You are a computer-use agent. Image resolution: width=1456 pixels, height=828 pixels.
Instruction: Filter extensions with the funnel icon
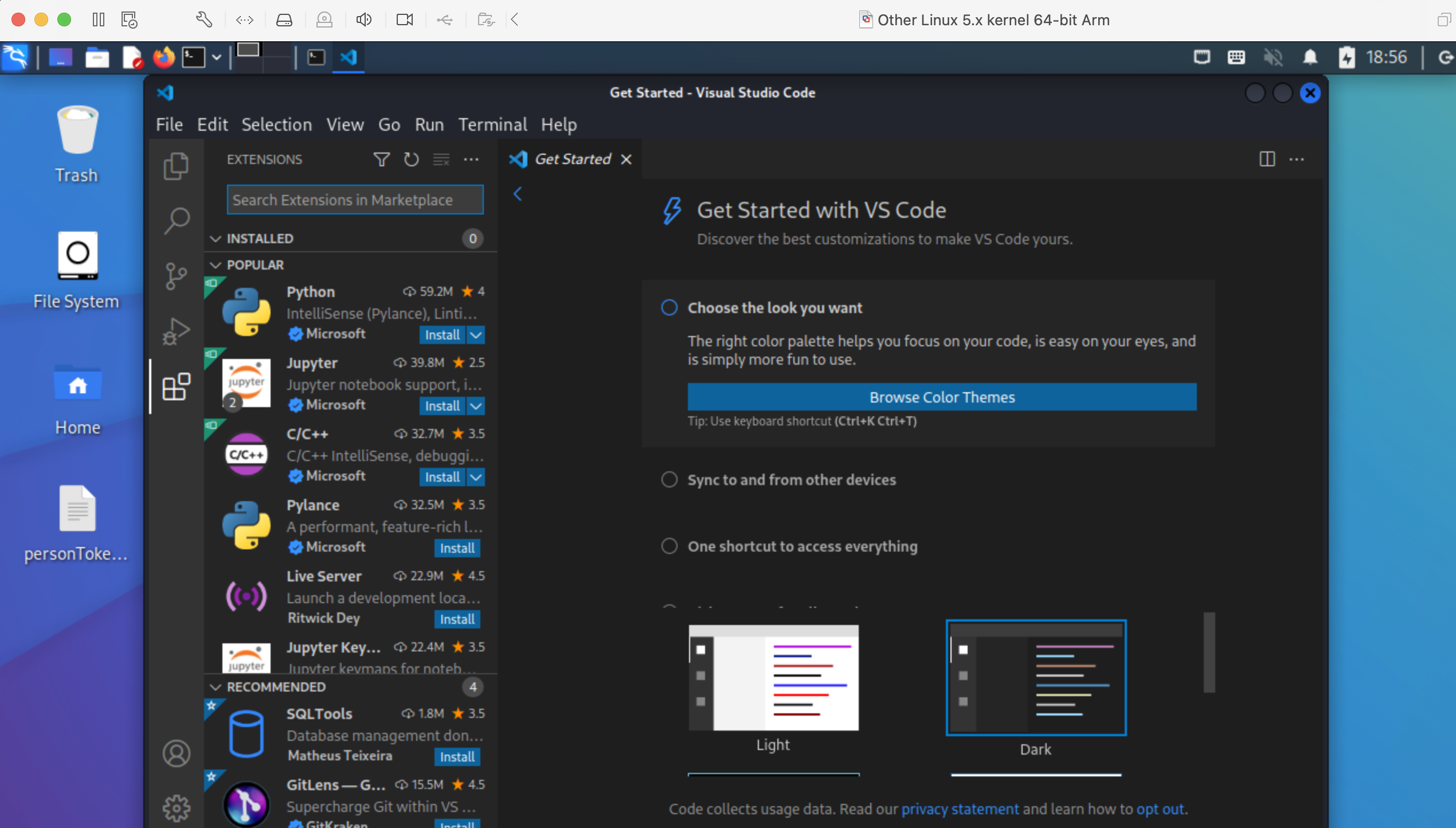381,159
